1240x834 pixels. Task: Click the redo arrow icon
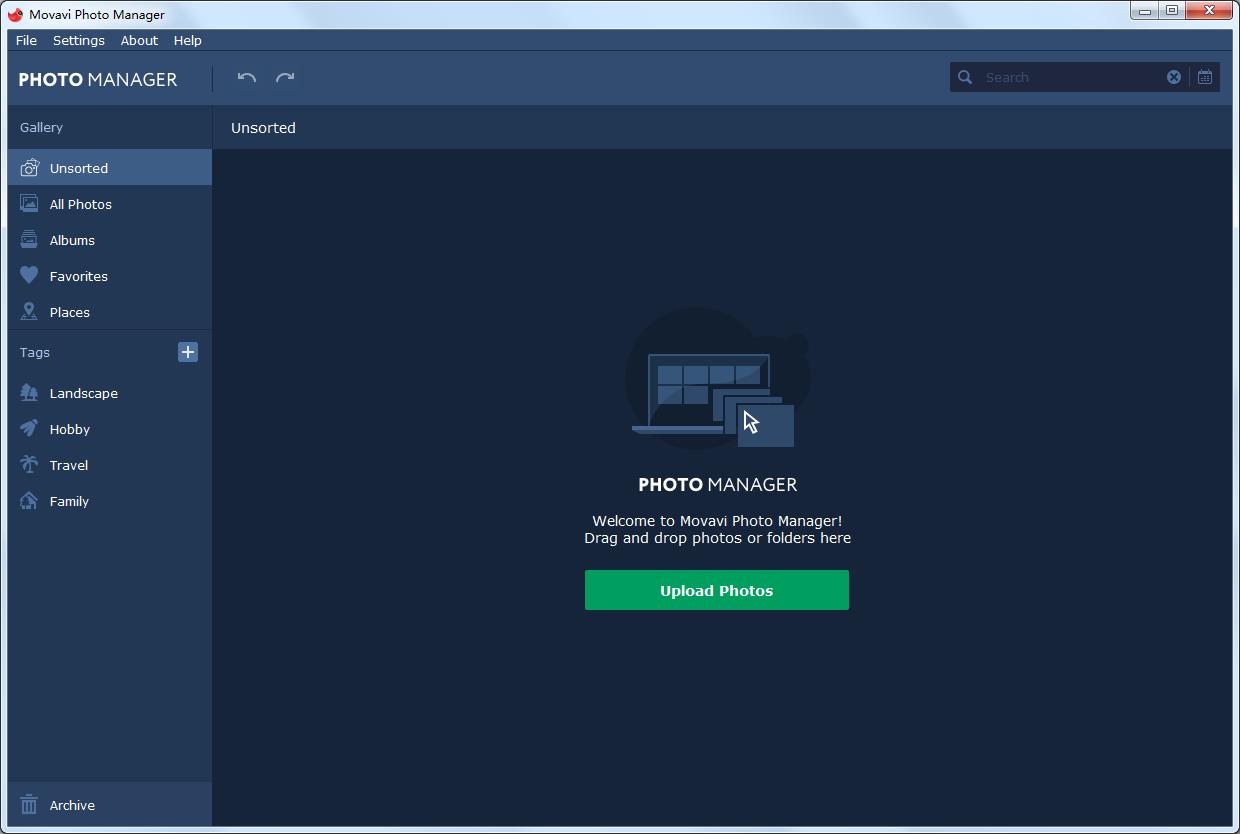pos(285,77)
